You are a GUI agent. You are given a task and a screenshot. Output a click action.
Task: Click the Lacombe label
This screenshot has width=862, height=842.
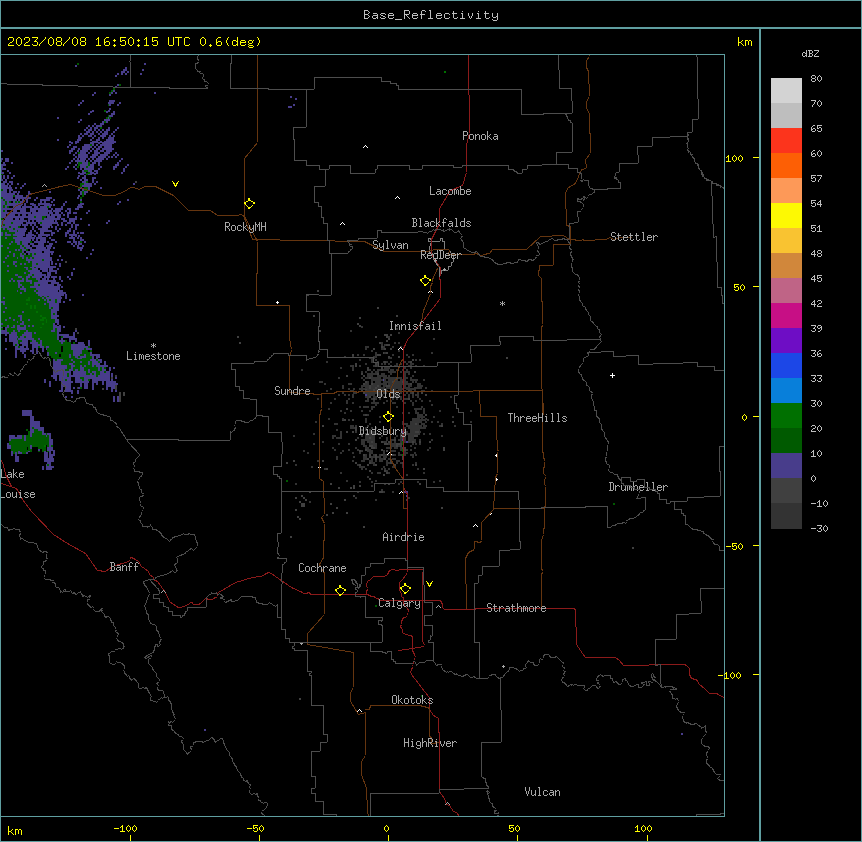(450, 191)
